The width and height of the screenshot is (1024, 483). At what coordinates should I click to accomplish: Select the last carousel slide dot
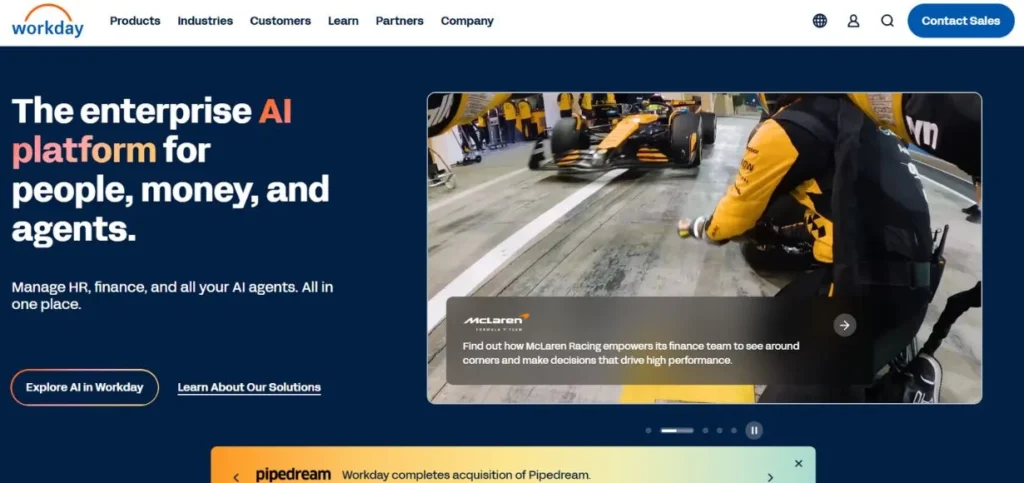pos(734,430)
